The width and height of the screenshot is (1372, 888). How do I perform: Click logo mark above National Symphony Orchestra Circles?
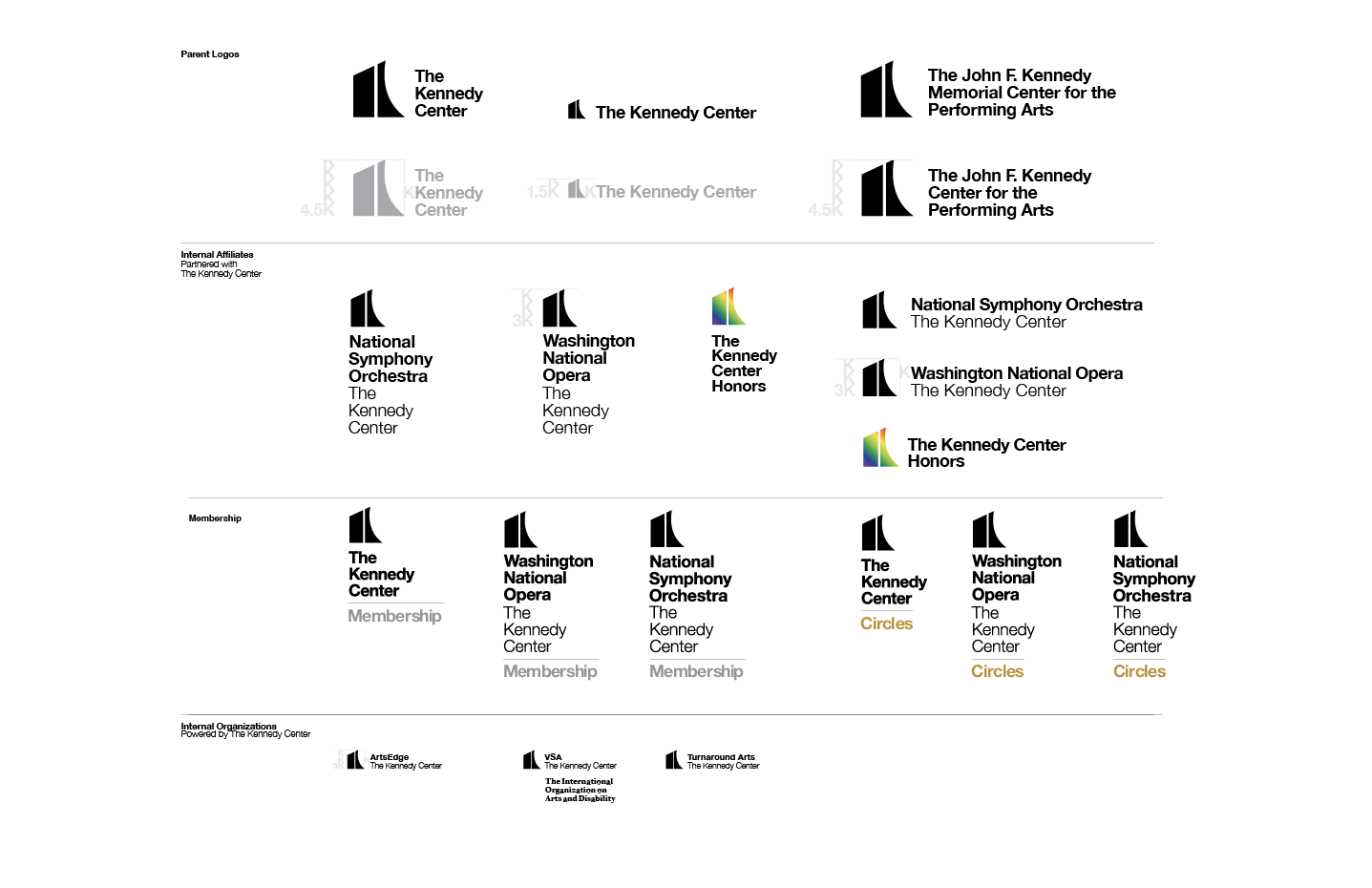click(1130, 529)
